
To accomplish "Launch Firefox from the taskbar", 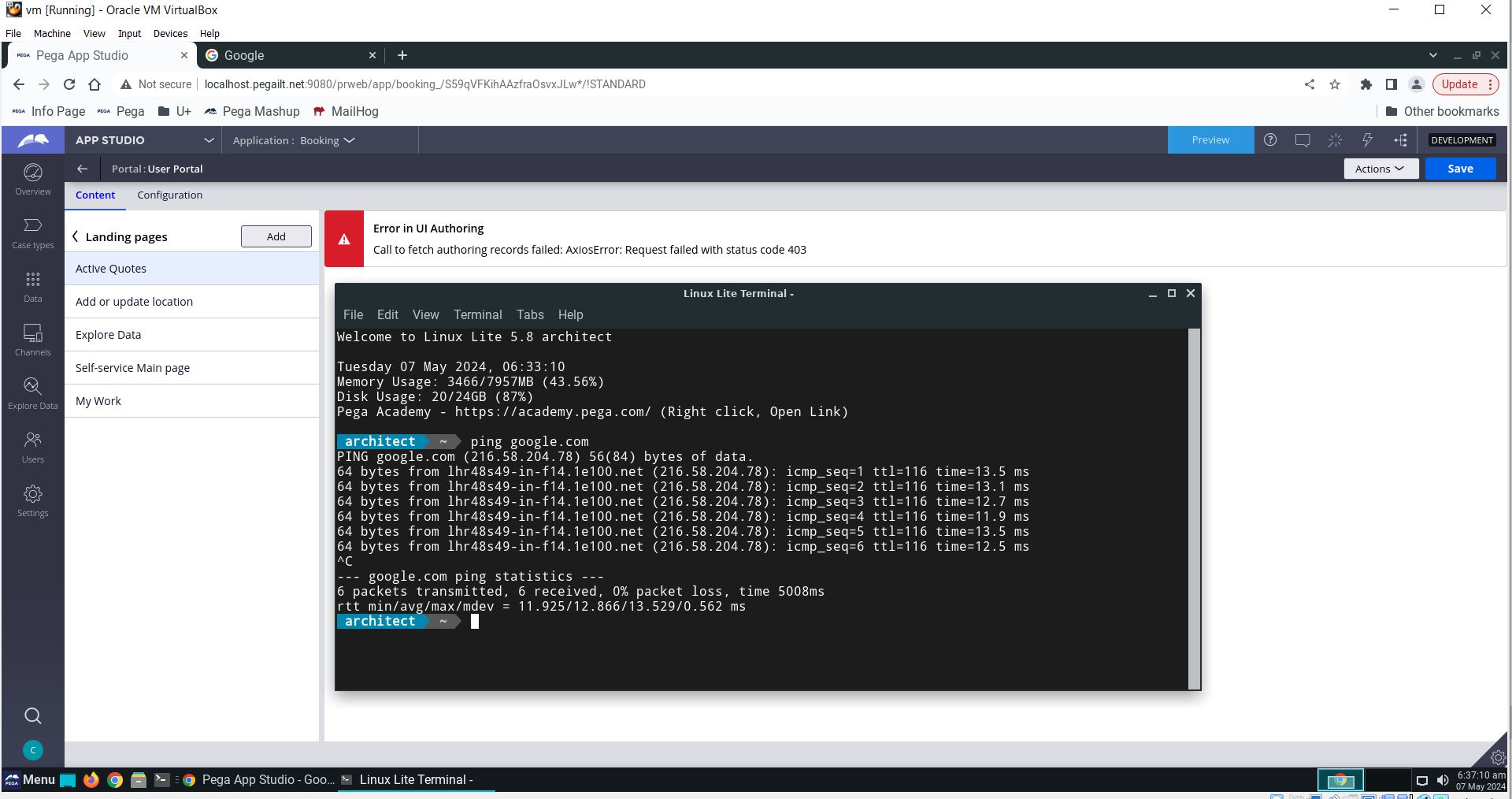I will click(x=91, y=780).
